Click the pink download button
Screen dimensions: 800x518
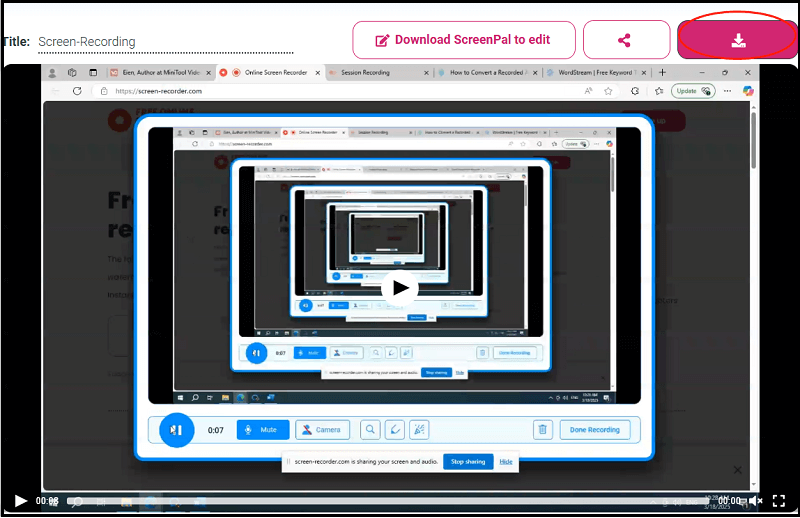pos(737,40)
